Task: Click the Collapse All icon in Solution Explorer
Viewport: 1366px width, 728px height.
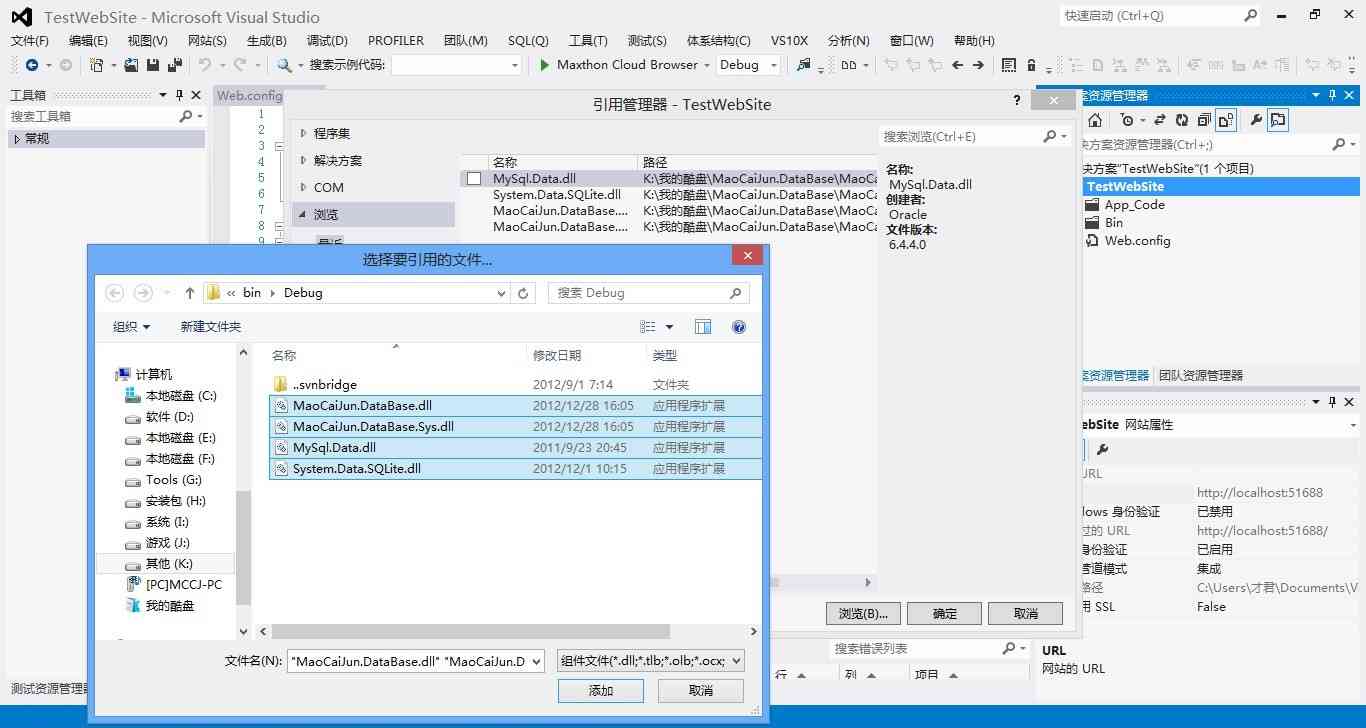Action: pos(1204,120)
